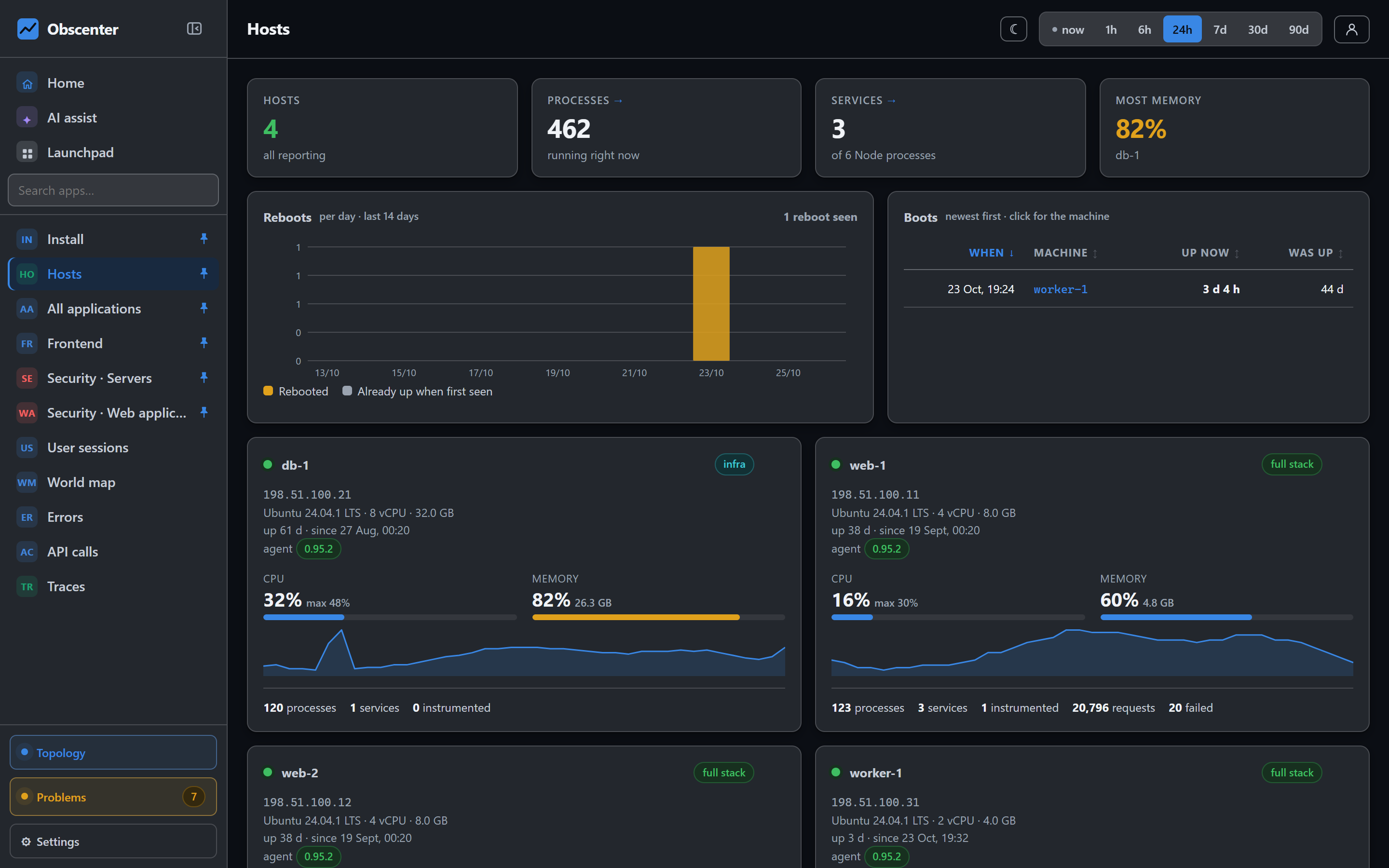Click the Home house icon

(27, 83)
